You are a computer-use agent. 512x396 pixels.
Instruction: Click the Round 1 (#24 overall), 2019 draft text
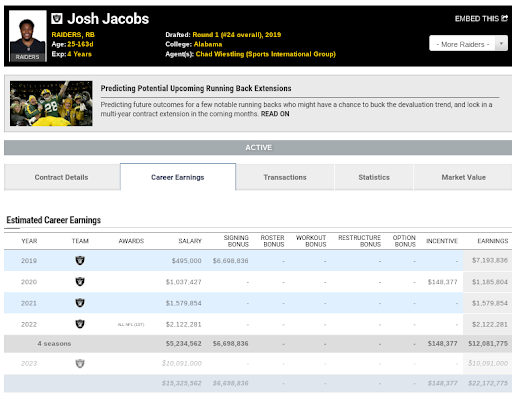pos(237,35)
